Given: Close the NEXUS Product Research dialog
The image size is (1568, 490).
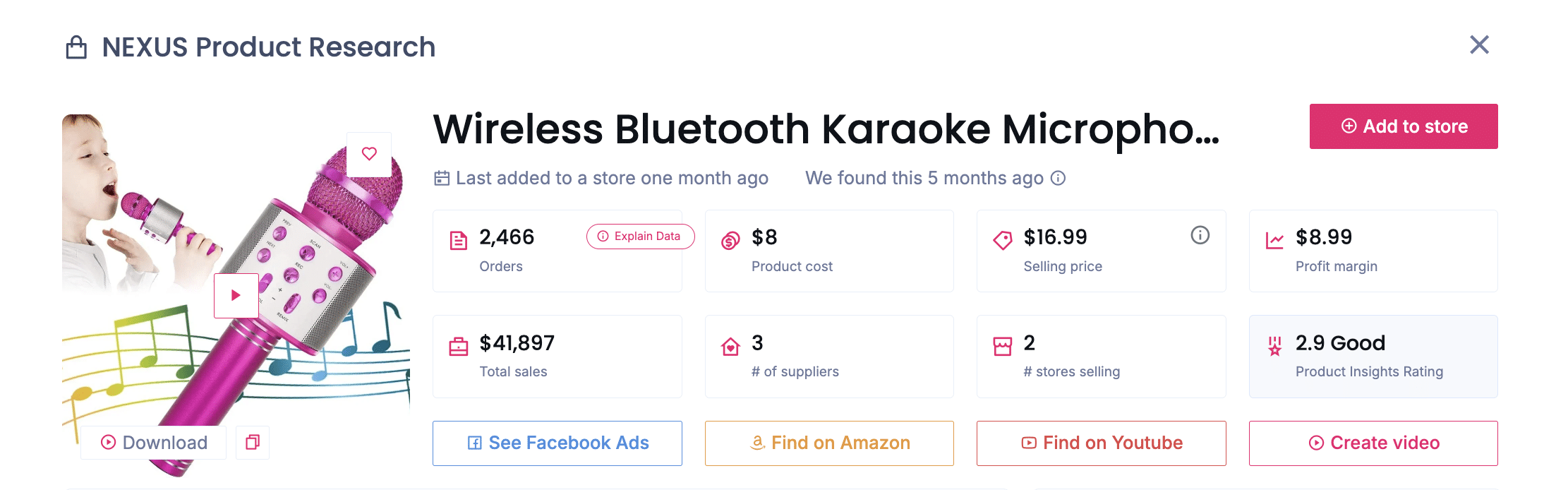Looking at the screenshot, I should [1479, 45].
